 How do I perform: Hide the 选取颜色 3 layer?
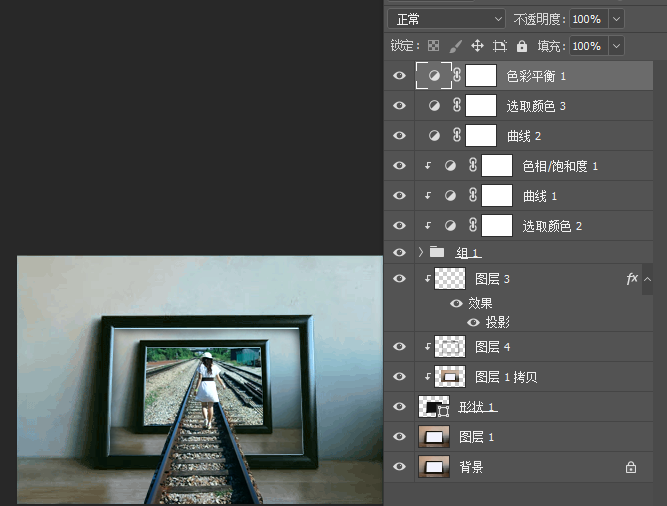[399, 105]
